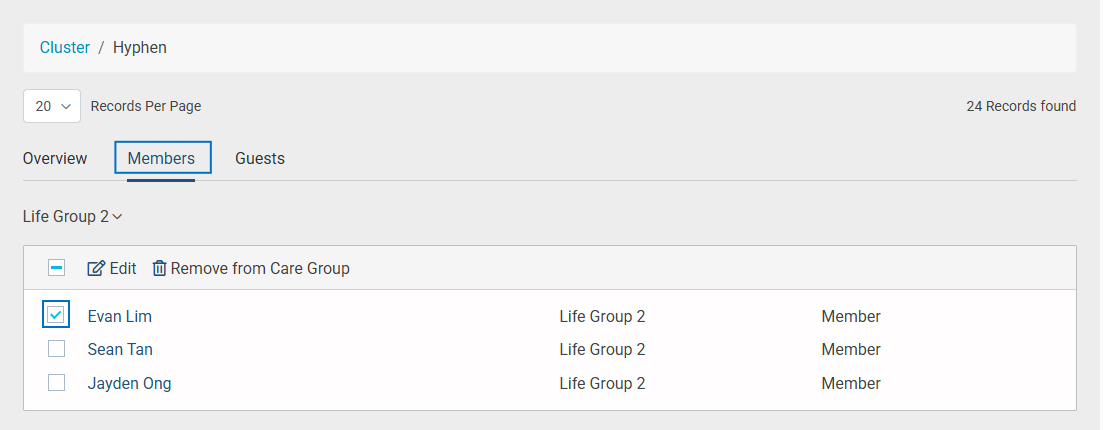
Task: Open the Records Per Page dropdown
Action: point(52,106)
